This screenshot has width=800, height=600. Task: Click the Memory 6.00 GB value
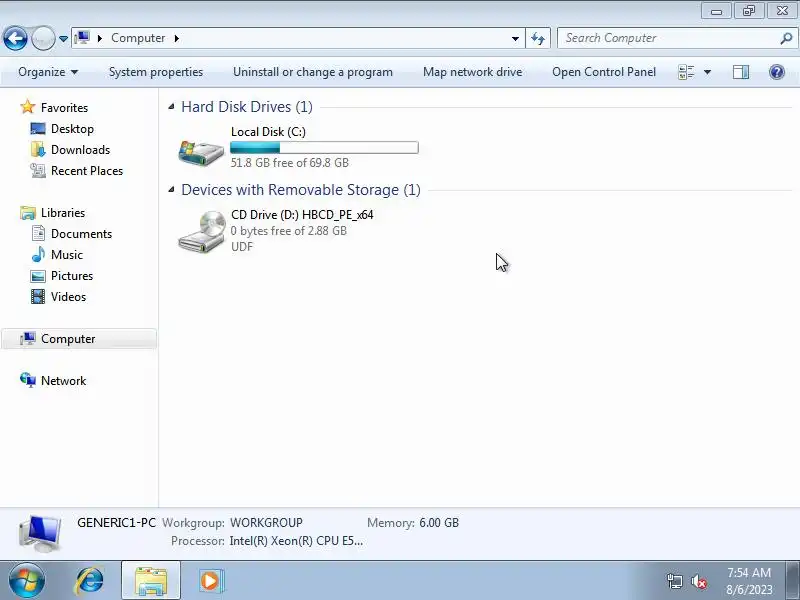click(x=439, y=523)
